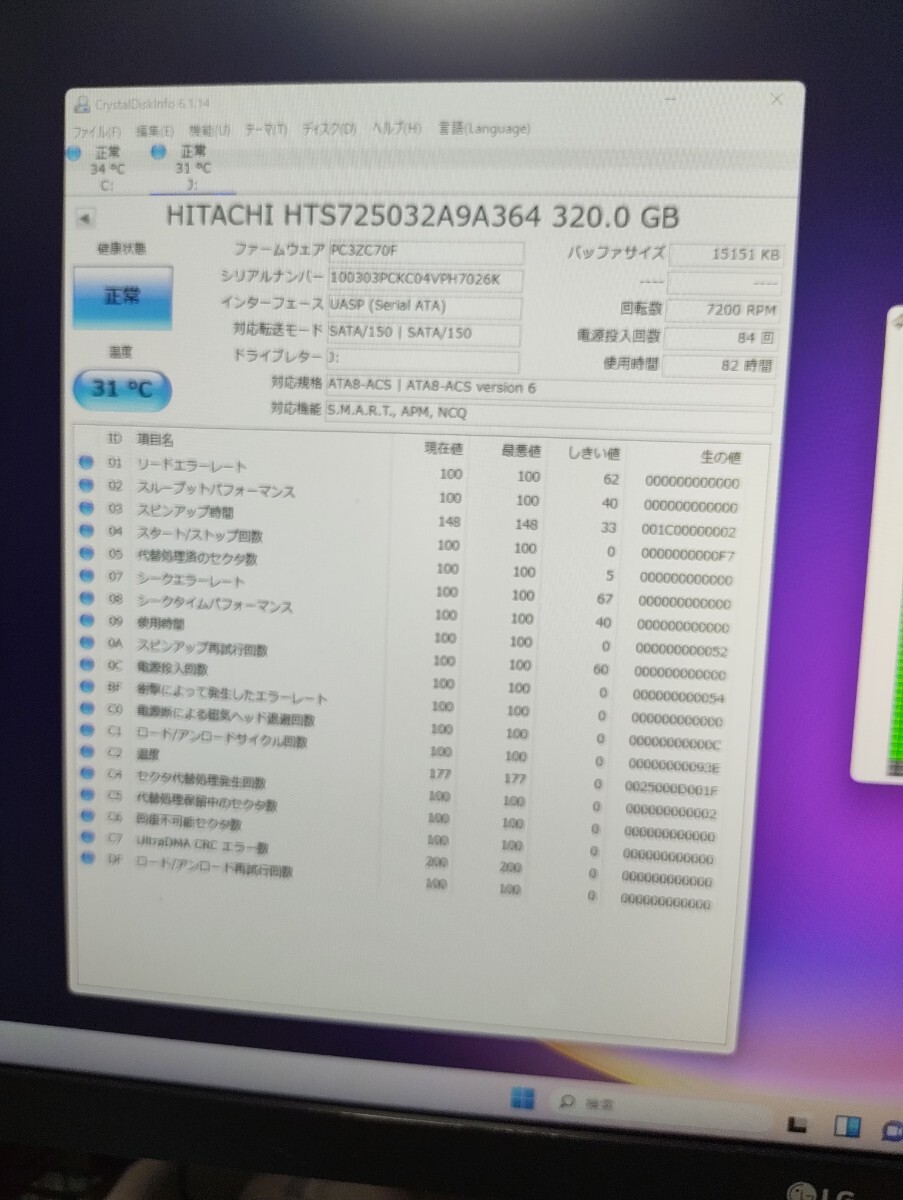Click raw value 001C00000002
The image size is (903, 1200).
click(687, 531)
